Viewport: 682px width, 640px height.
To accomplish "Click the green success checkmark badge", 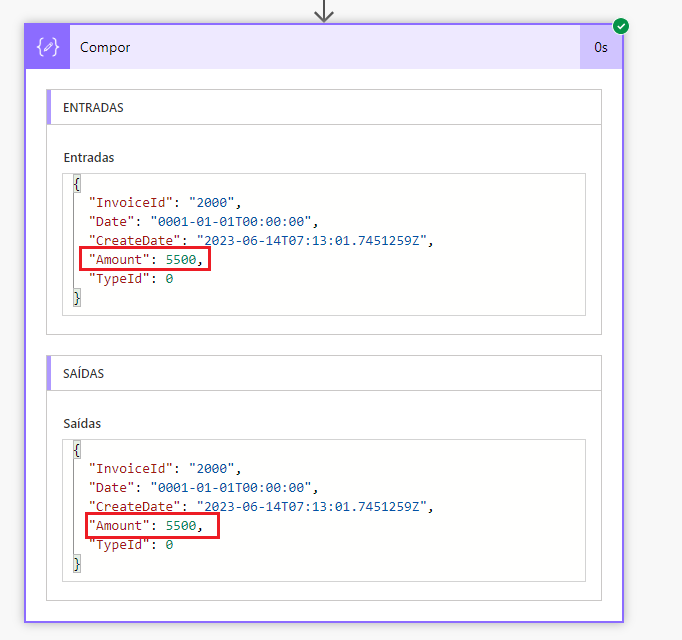I will click(621, 26).
